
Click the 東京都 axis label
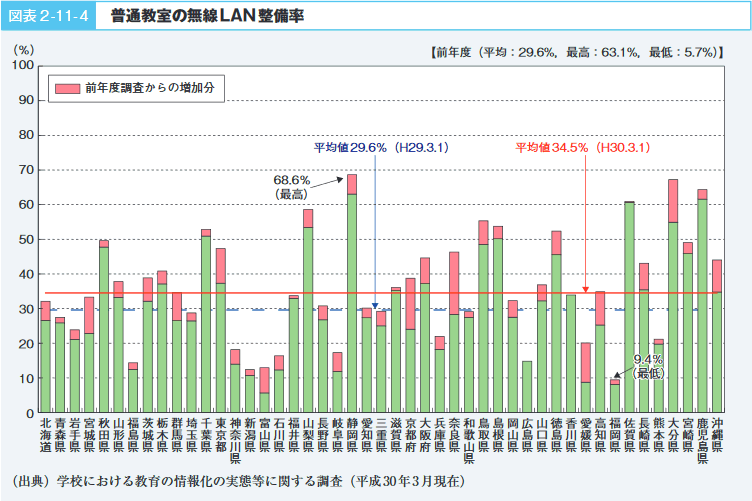click(221, 435)
